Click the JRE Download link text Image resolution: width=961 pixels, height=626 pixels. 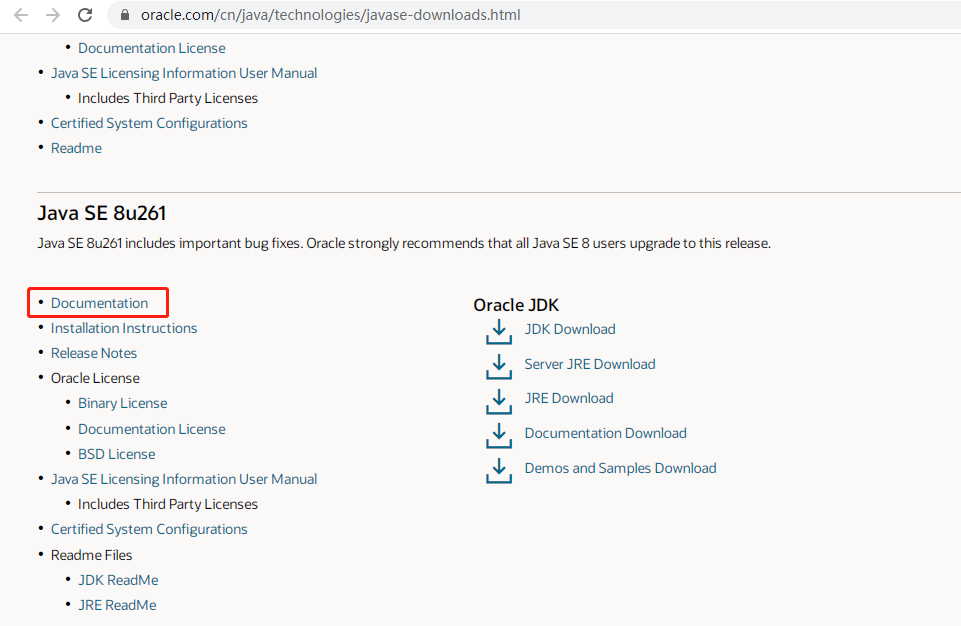tap(569, 399)
